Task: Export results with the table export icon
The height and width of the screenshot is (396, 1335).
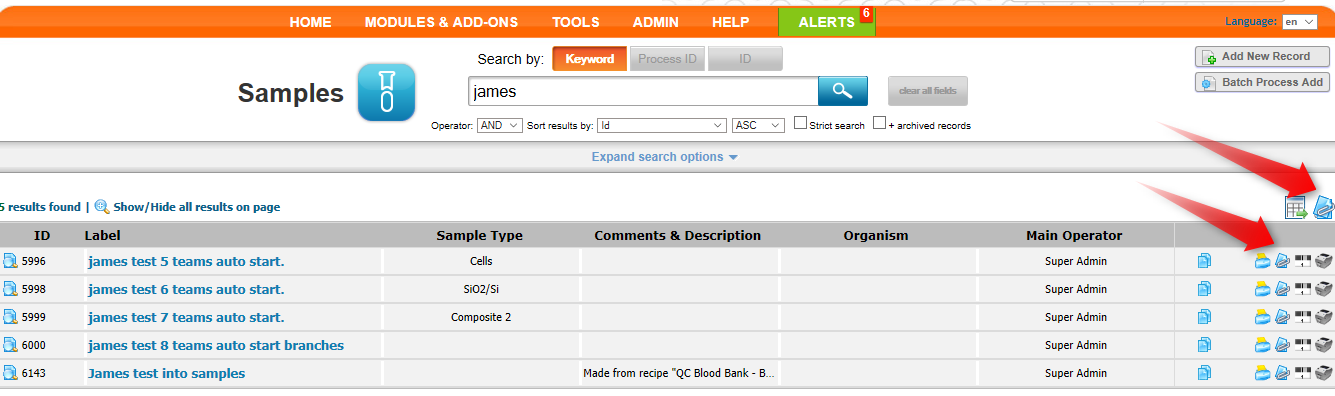Action: (x=1296, y=208)
